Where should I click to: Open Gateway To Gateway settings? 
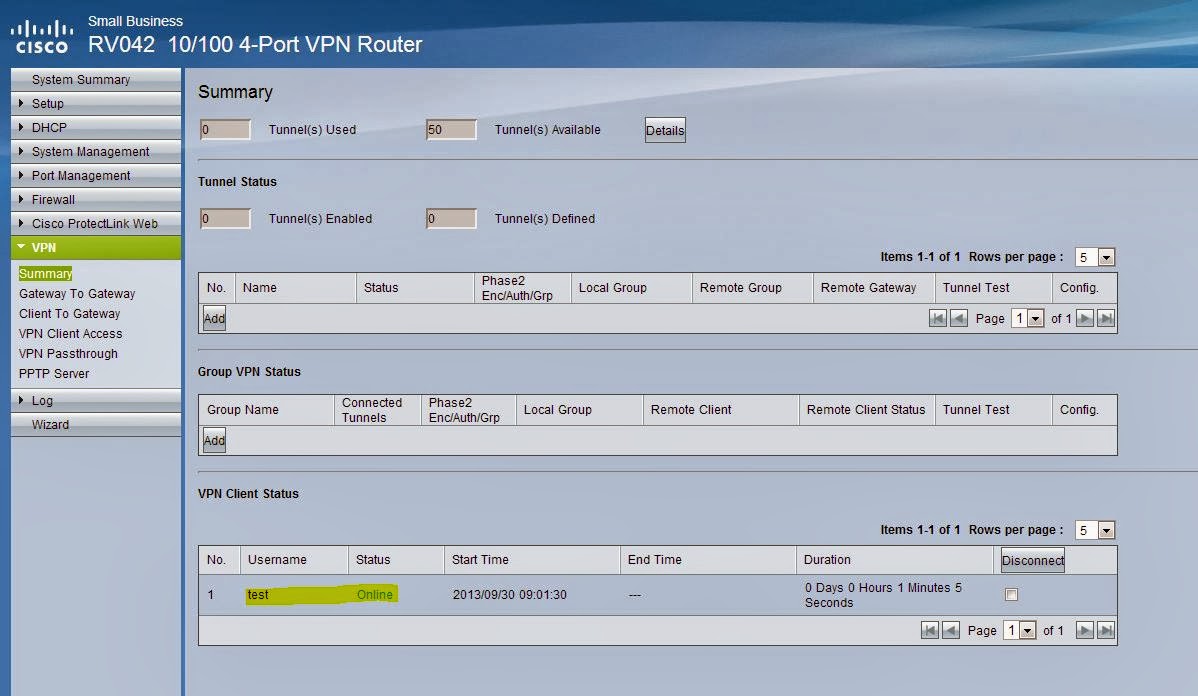[x=77, y=293]
